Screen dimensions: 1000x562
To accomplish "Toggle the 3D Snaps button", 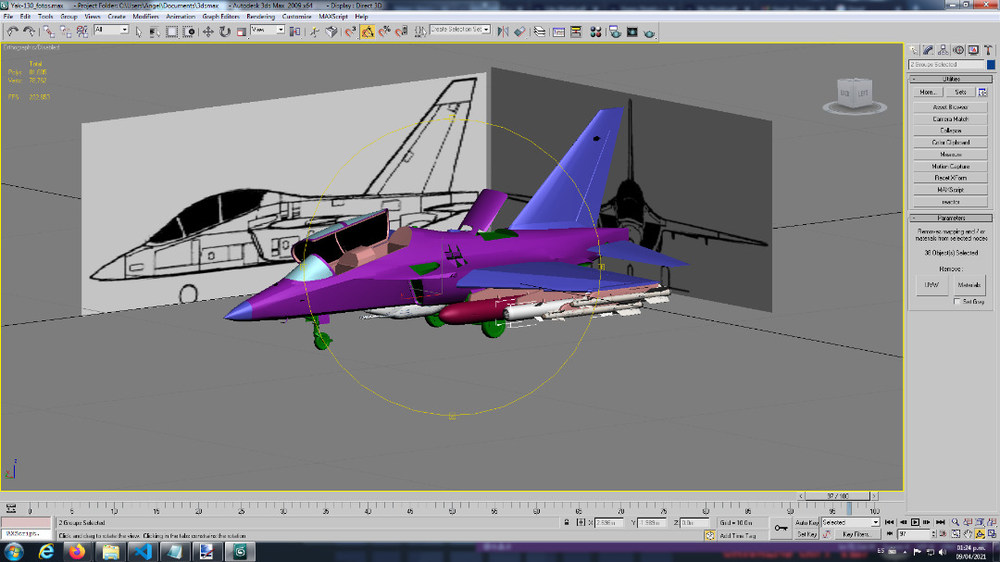I will [x=350, y=31].
